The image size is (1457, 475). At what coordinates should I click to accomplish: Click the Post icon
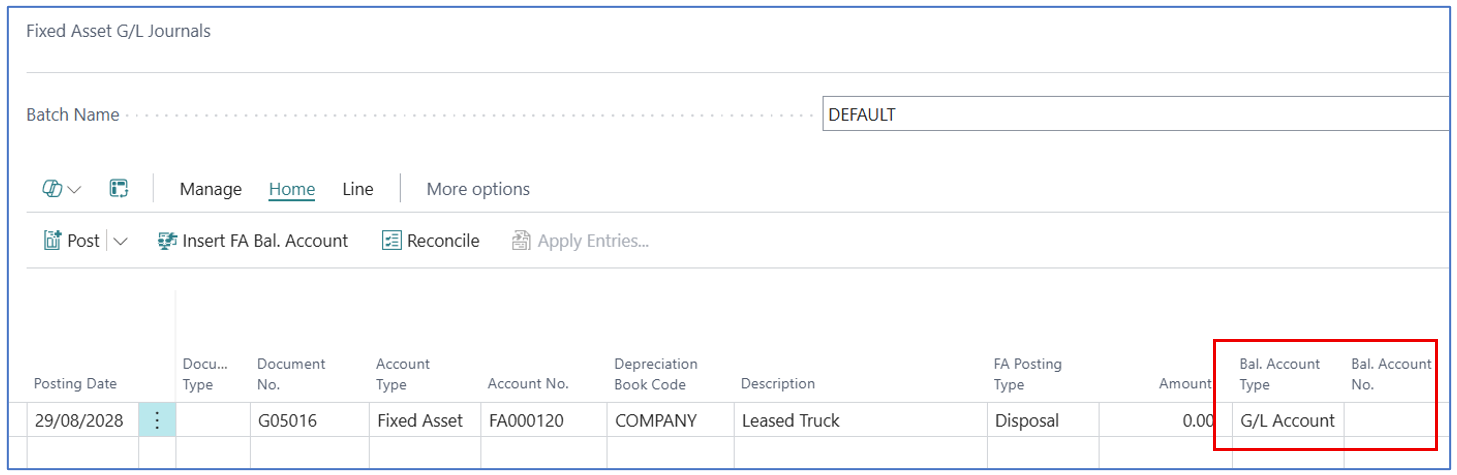pyautogui.click(x=53, y=241)
